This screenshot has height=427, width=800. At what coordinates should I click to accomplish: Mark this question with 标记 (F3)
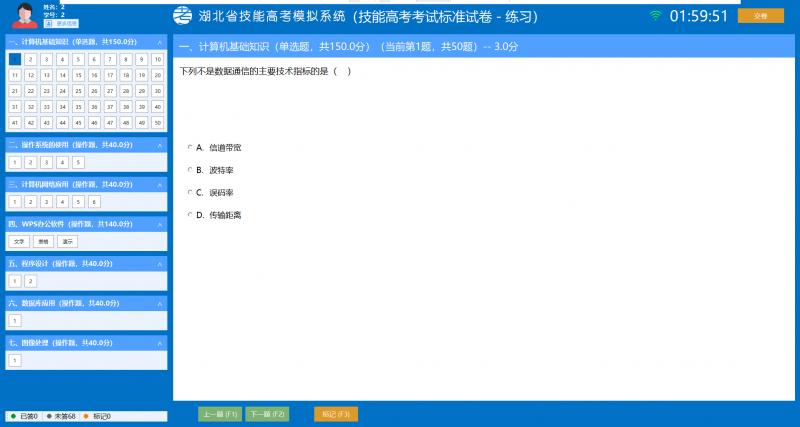pyautogui.click(x=336, y=414)
